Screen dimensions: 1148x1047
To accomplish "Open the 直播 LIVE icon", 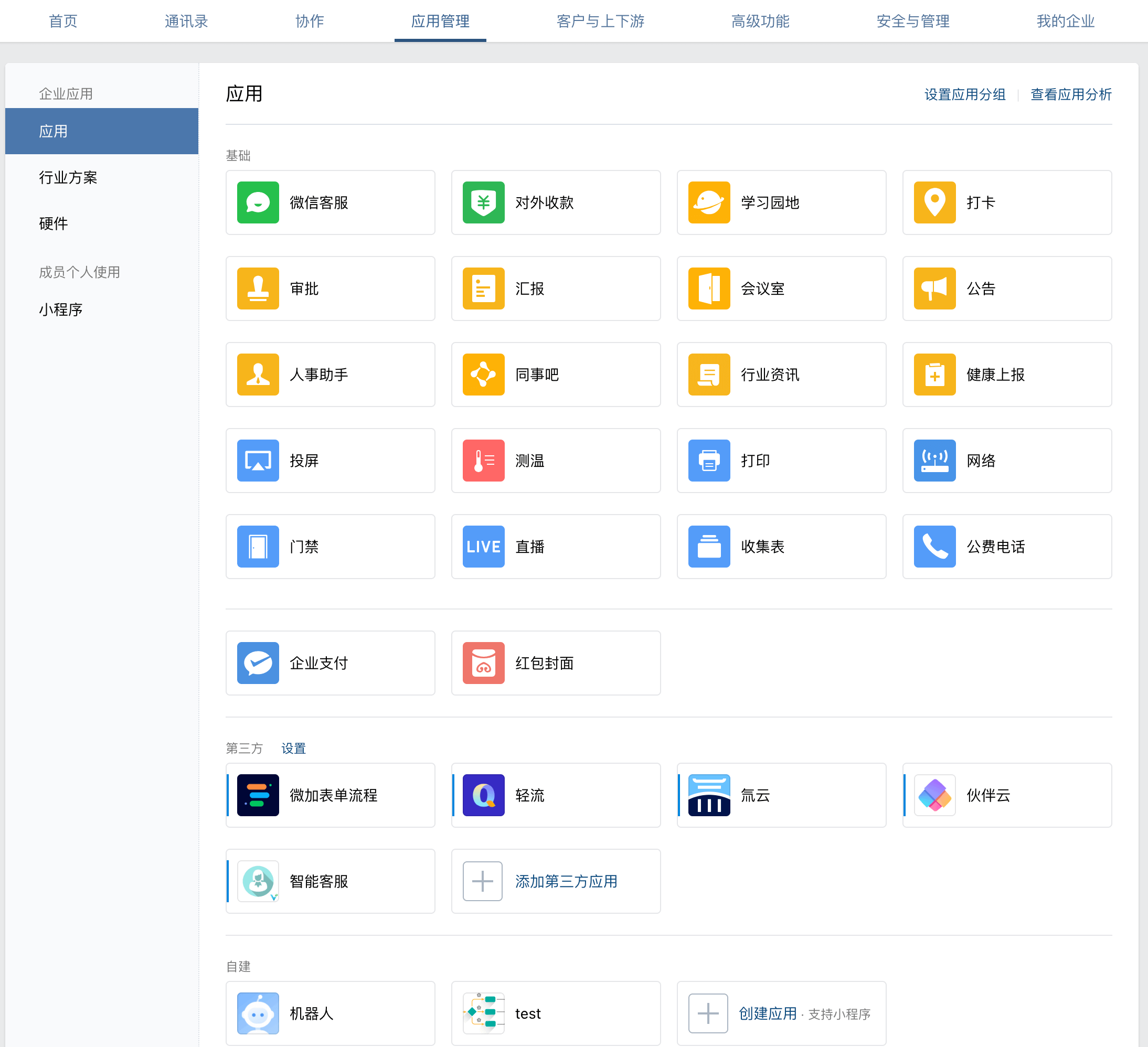I will 483,547.
